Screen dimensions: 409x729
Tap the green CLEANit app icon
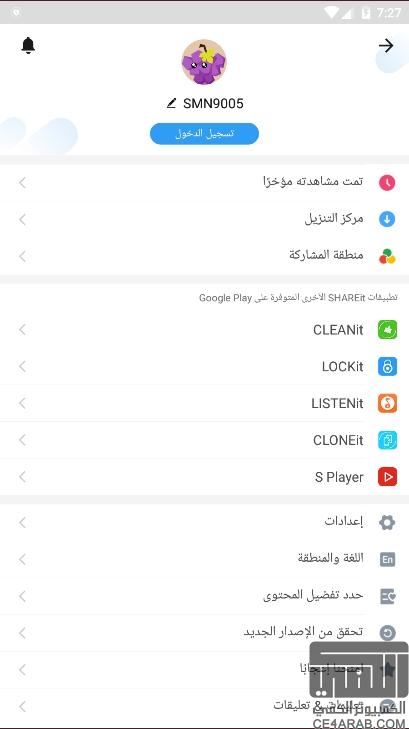point(387,330)
